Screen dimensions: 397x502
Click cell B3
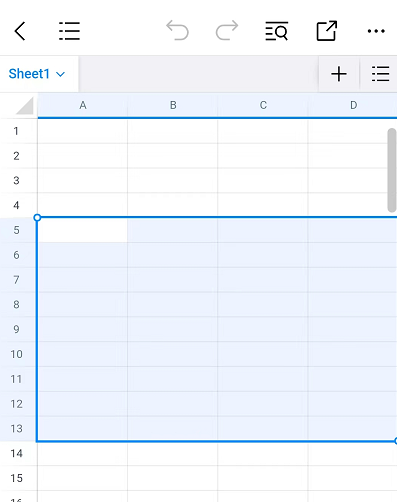[173, 181]
